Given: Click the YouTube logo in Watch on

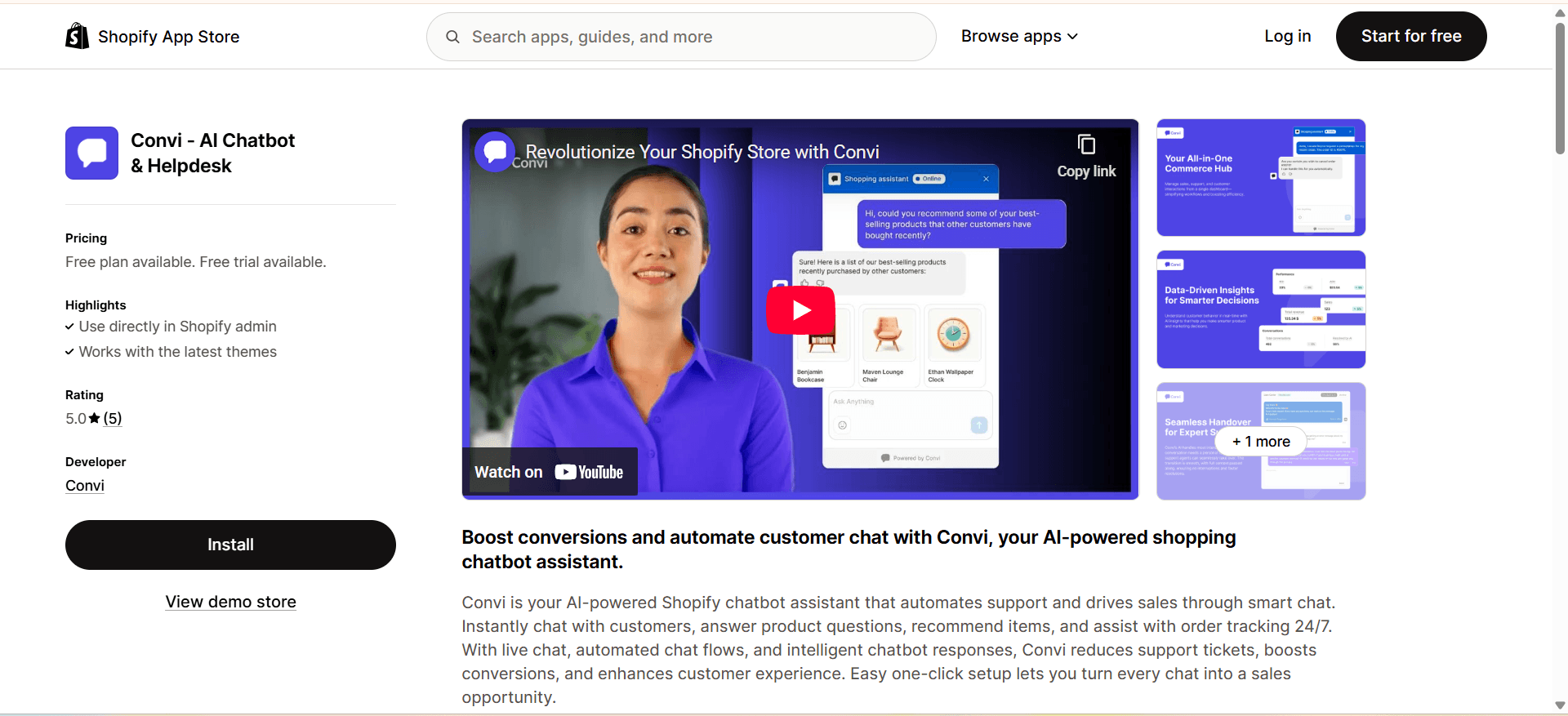Looking at the screenshot, I should pos(589,472).
